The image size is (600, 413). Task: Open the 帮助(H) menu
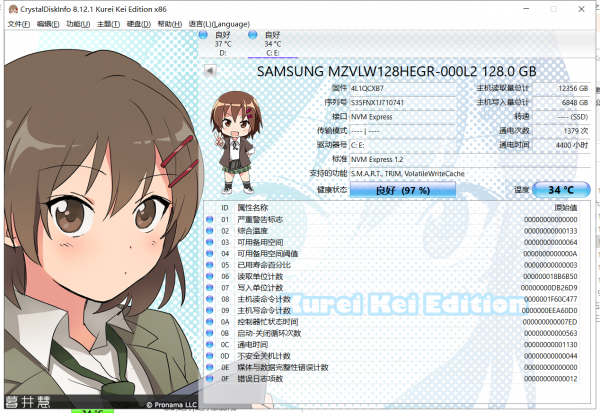pyautogui.click(x=170, y=24)
